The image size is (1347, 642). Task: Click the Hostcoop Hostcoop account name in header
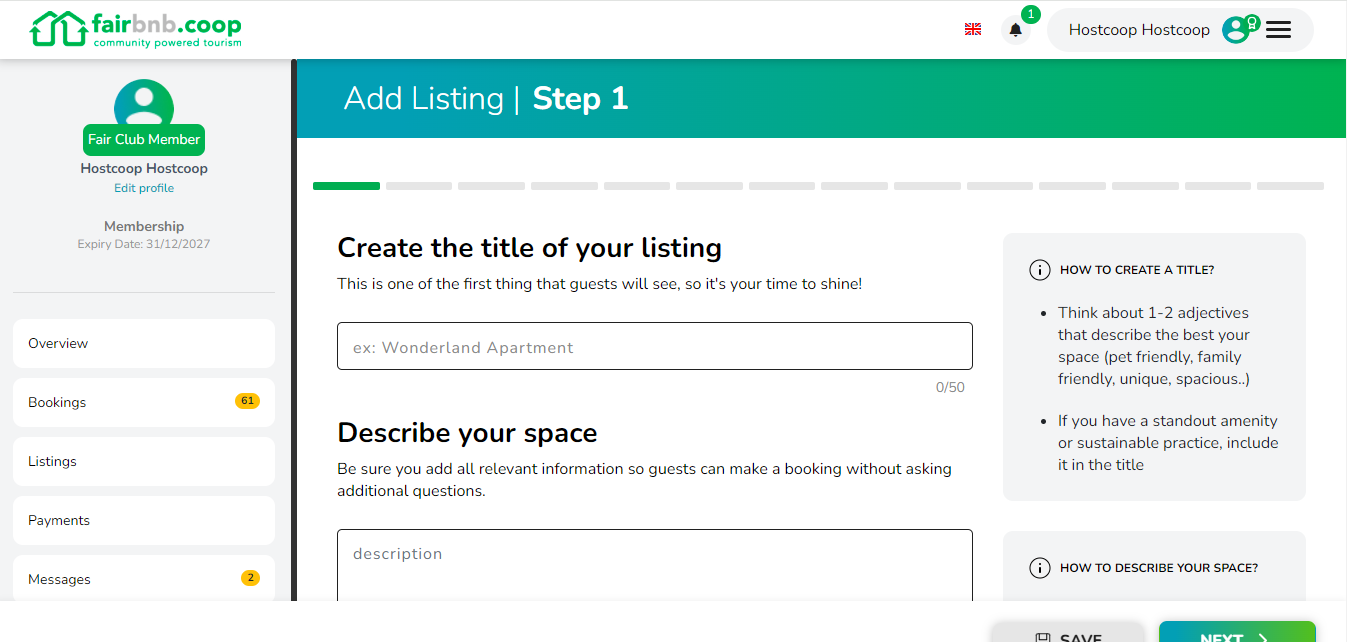[x=1139, y=30]
